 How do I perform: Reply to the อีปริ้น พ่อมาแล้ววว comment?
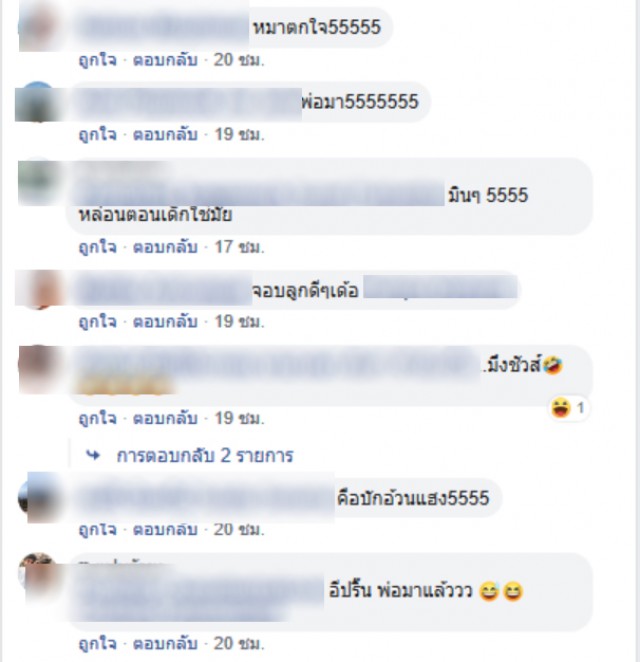[165, 644]
